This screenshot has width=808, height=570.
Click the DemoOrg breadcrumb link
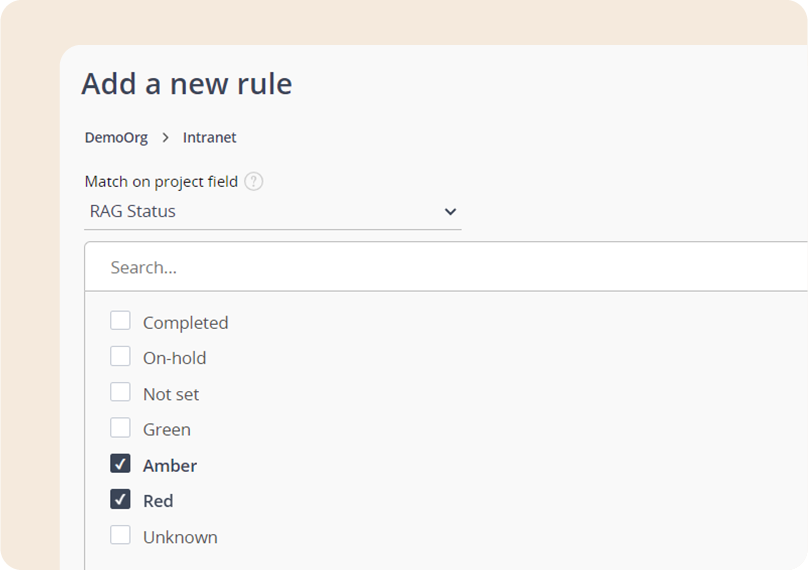click(x=116, y=138)
